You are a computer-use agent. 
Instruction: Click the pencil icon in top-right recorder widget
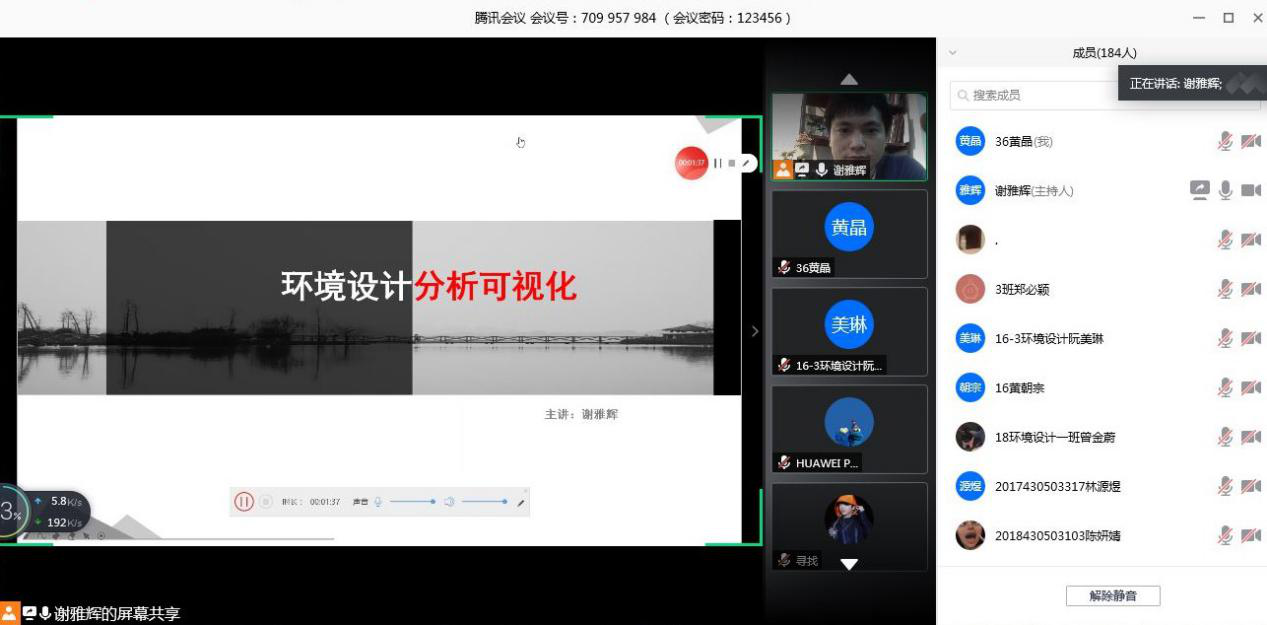point(745,163)
